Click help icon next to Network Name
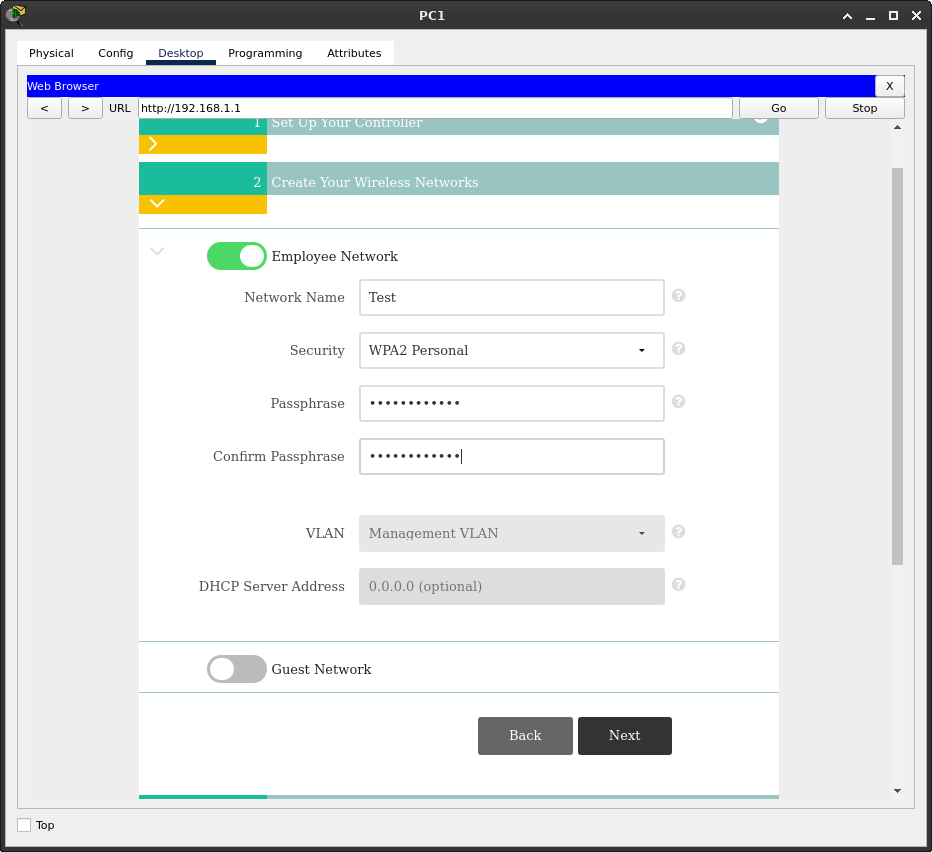Viewport: 932px width, 852px height. point(678,296)
